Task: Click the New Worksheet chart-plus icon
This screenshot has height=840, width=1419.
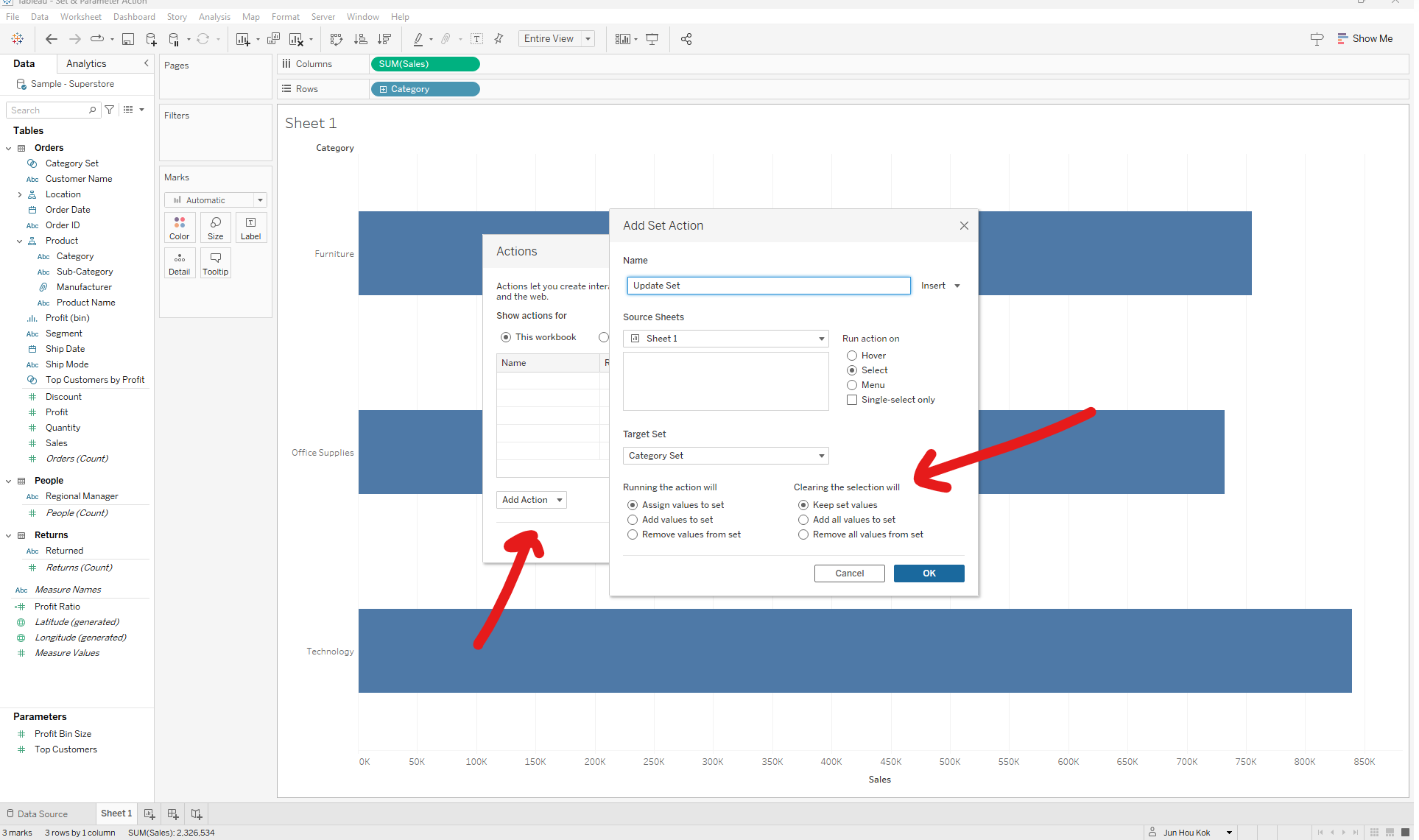Action: 243,39
